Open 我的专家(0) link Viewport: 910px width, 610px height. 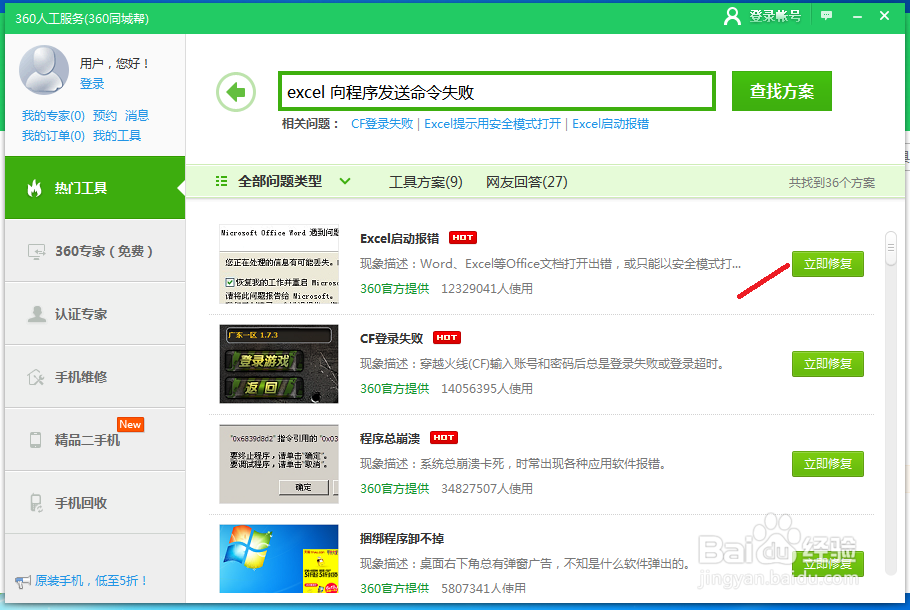pos(53,115)
